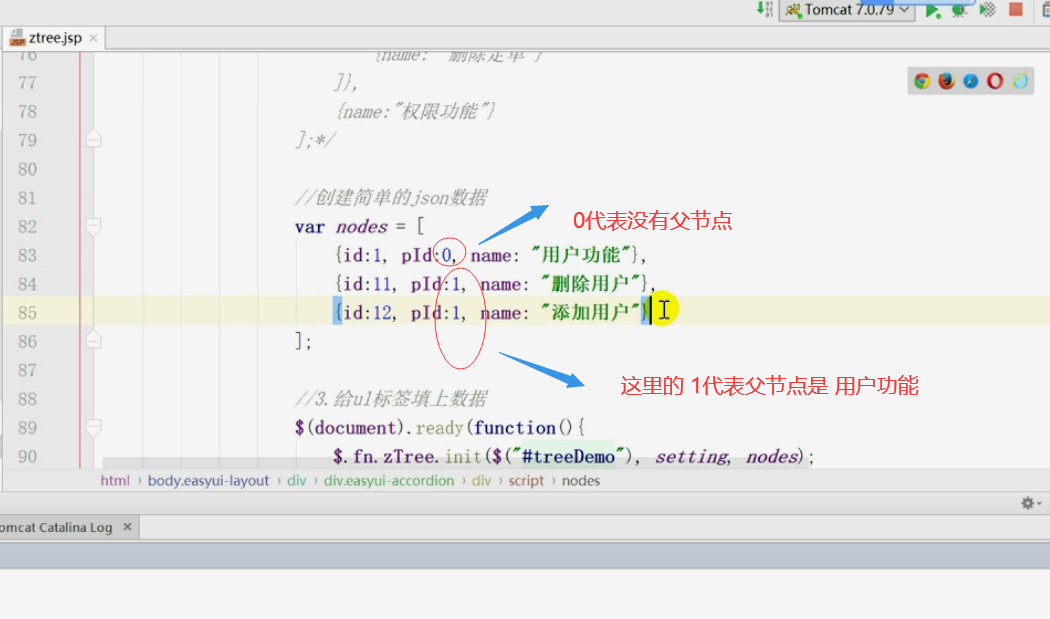Click first div breadcrumb after body
The height and width of the screenshot is (619, 1050).
[x=297, y=480]
